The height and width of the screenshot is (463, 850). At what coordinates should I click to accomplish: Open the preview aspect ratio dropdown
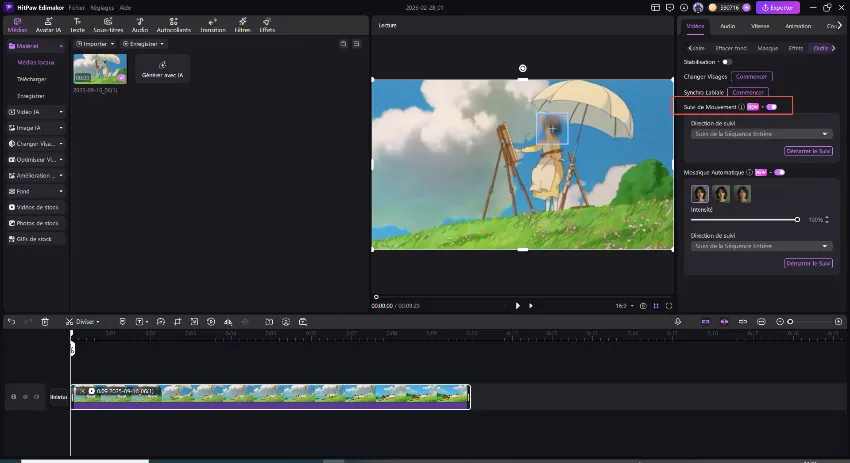point(624,306)
